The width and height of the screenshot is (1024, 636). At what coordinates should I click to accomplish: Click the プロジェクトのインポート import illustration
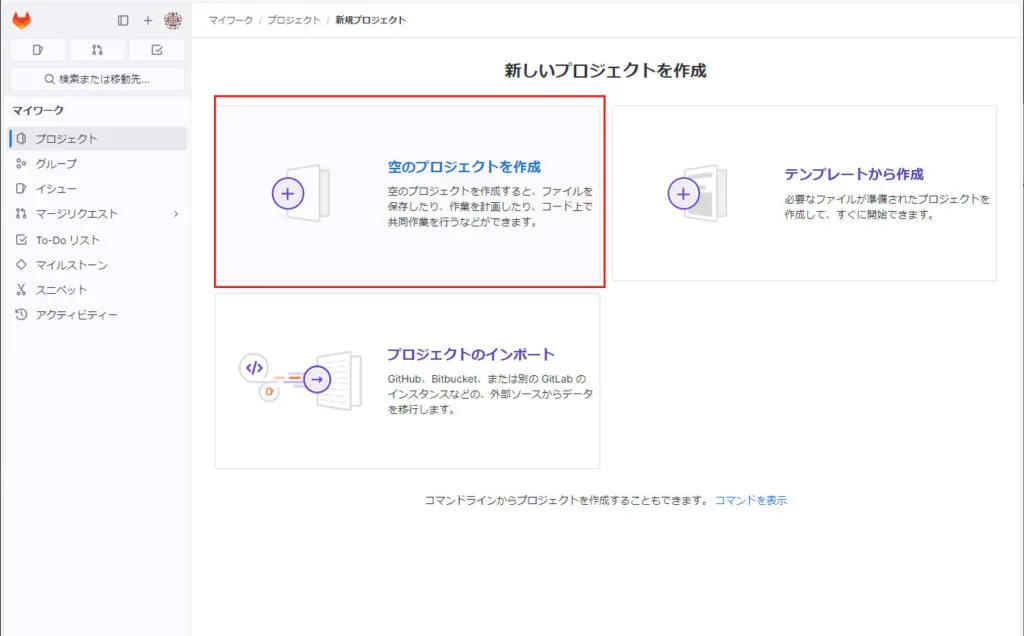click(300, 379)
